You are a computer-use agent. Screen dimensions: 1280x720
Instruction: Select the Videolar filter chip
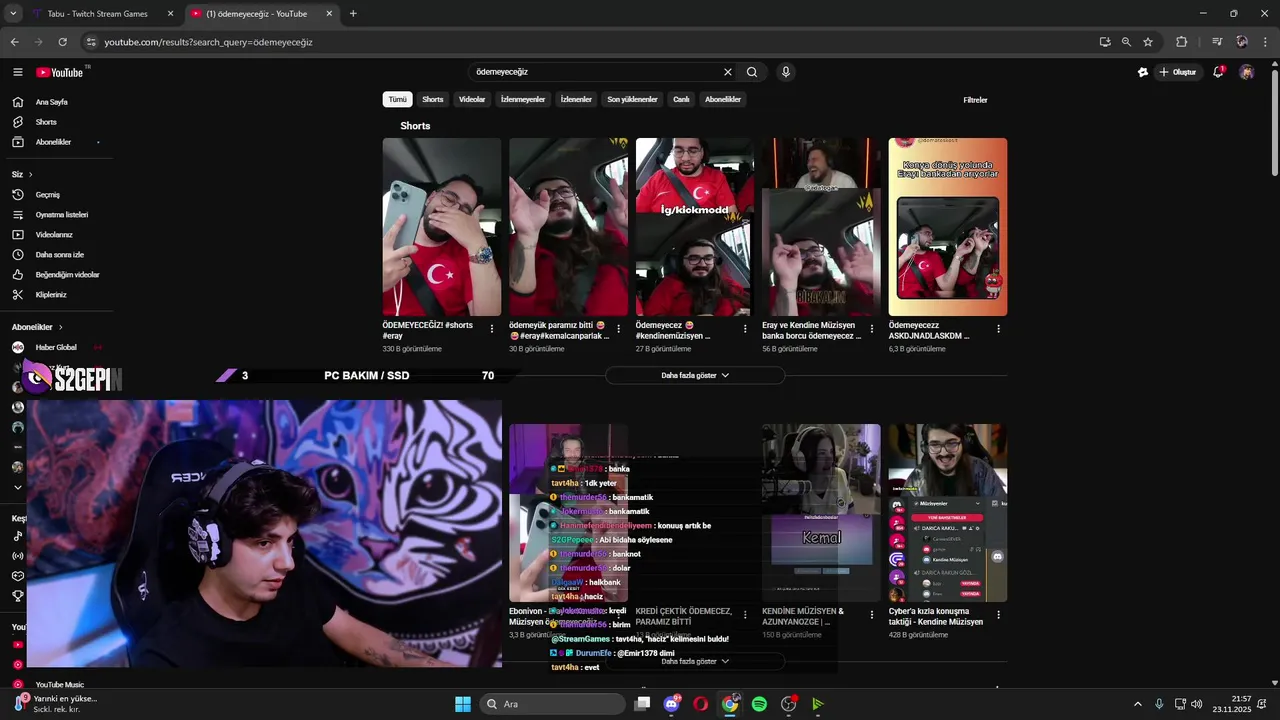(x=472, y=100)
